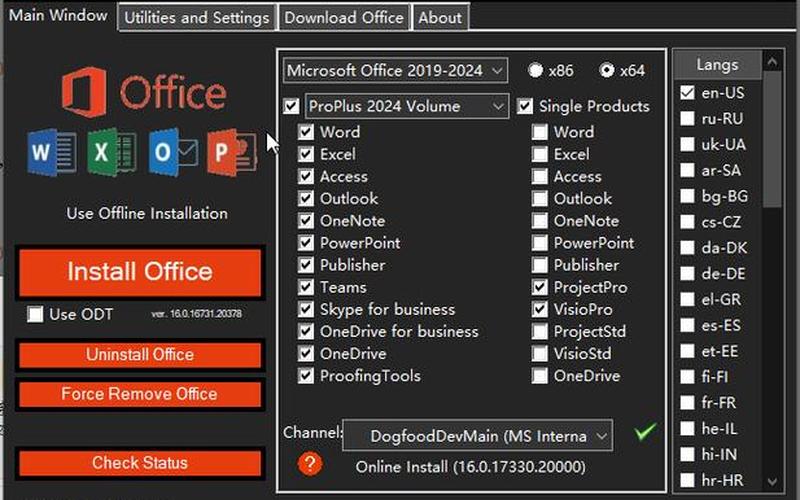Uncheck the Single Products checkbox
This screenshot has height=500, width=800.
point(525,106)
